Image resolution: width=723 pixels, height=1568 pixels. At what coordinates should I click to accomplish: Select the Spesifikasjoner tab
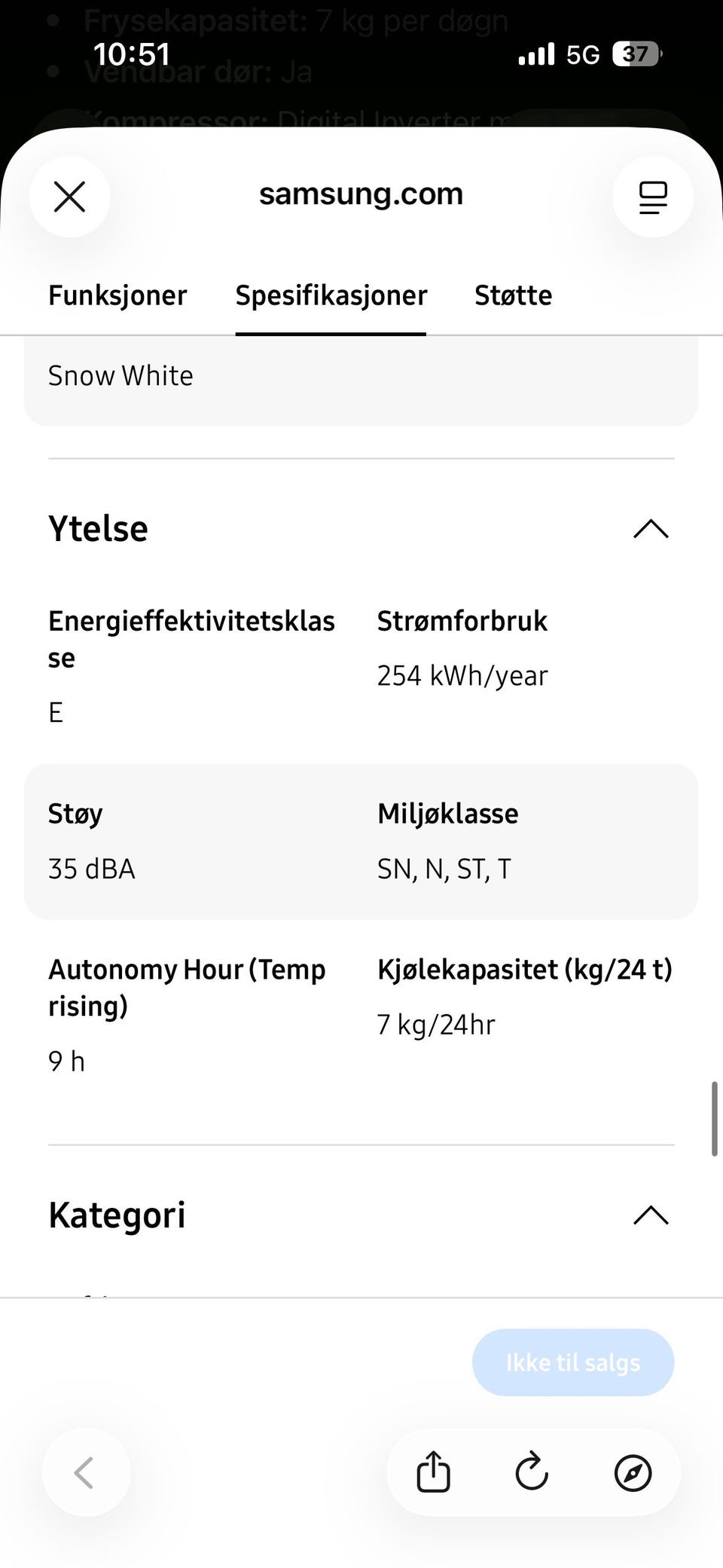tap(331, 295)
